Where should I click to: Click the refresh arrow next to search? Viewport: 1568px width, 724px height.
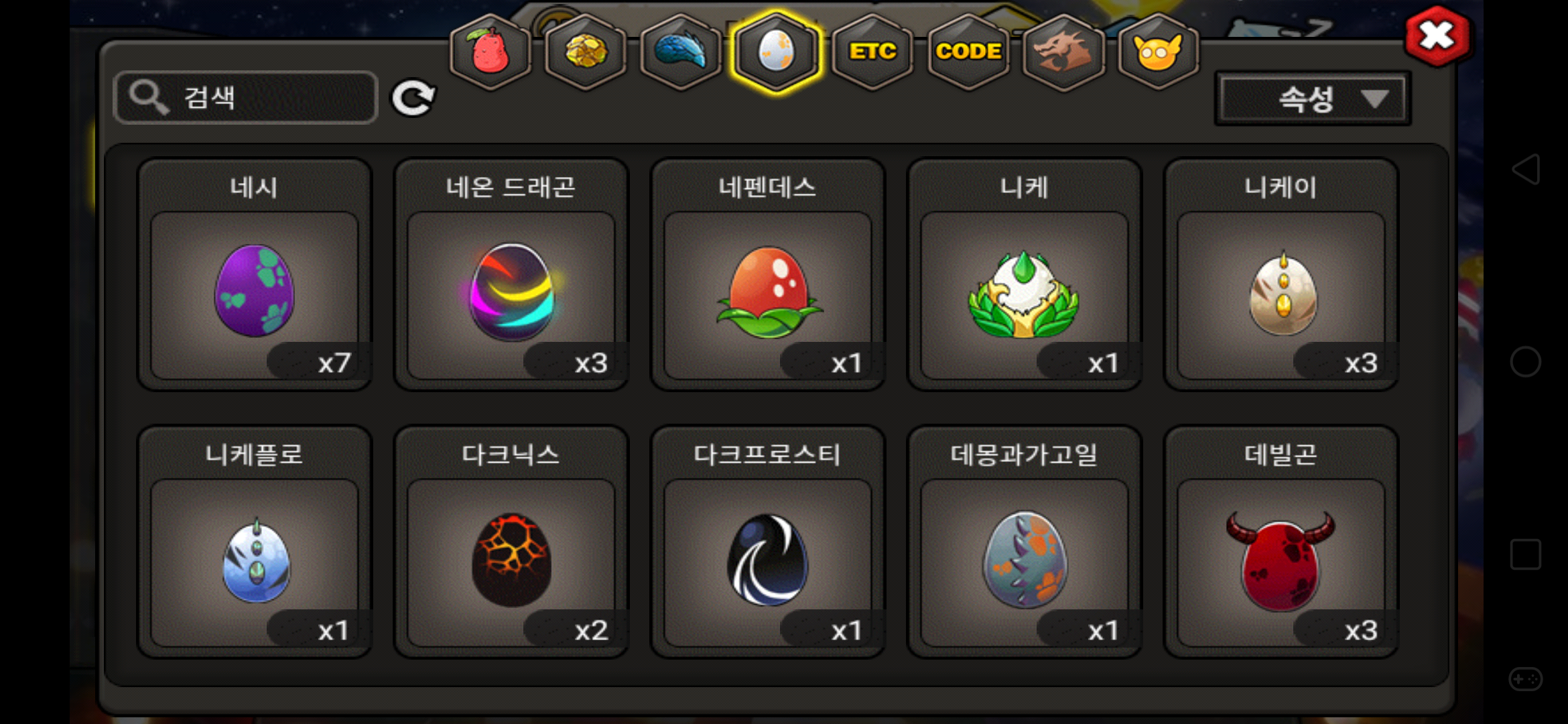[x=414, y=99]
